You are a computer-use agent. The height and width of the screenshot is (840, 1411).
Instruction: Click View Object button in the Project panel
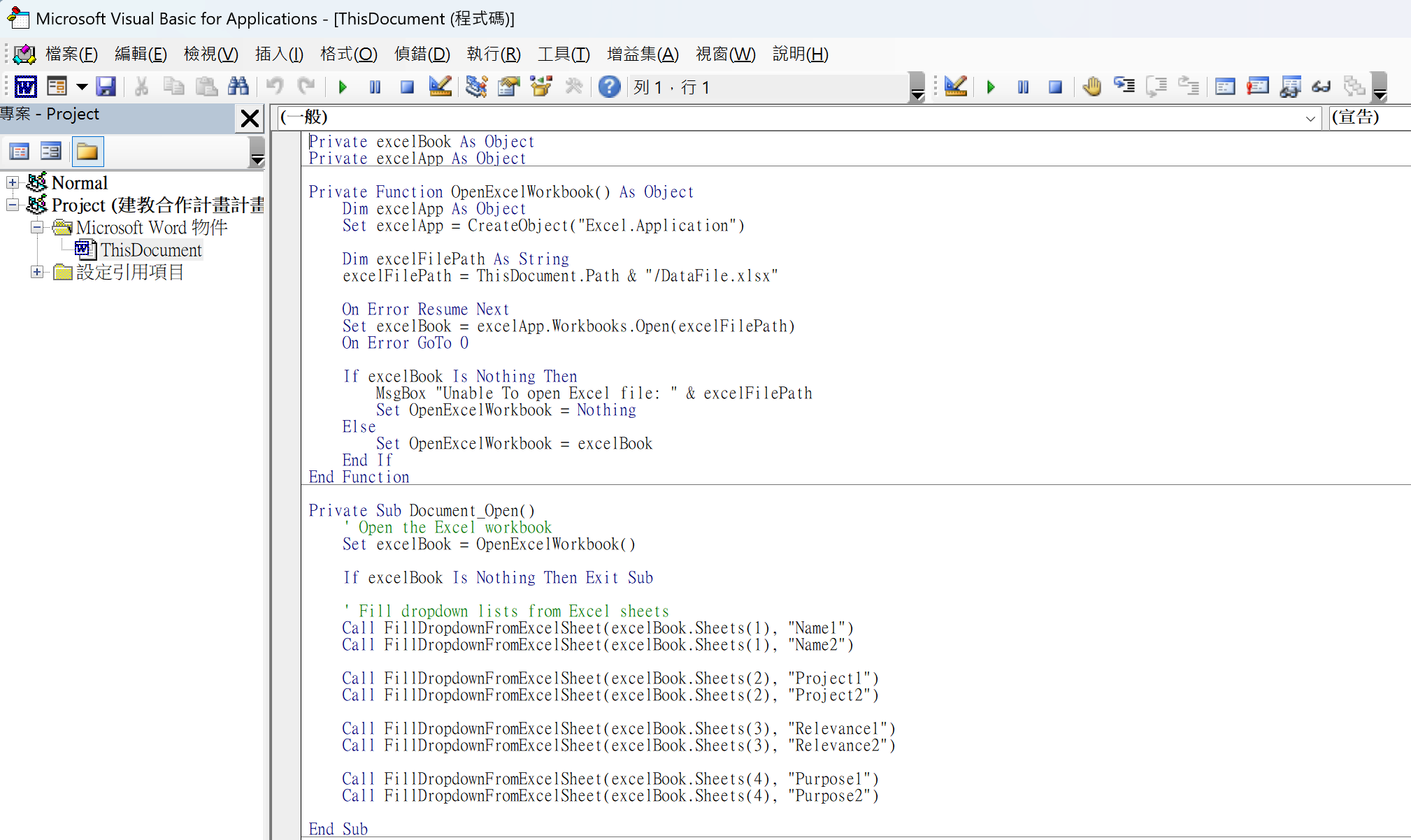[51, 152]
